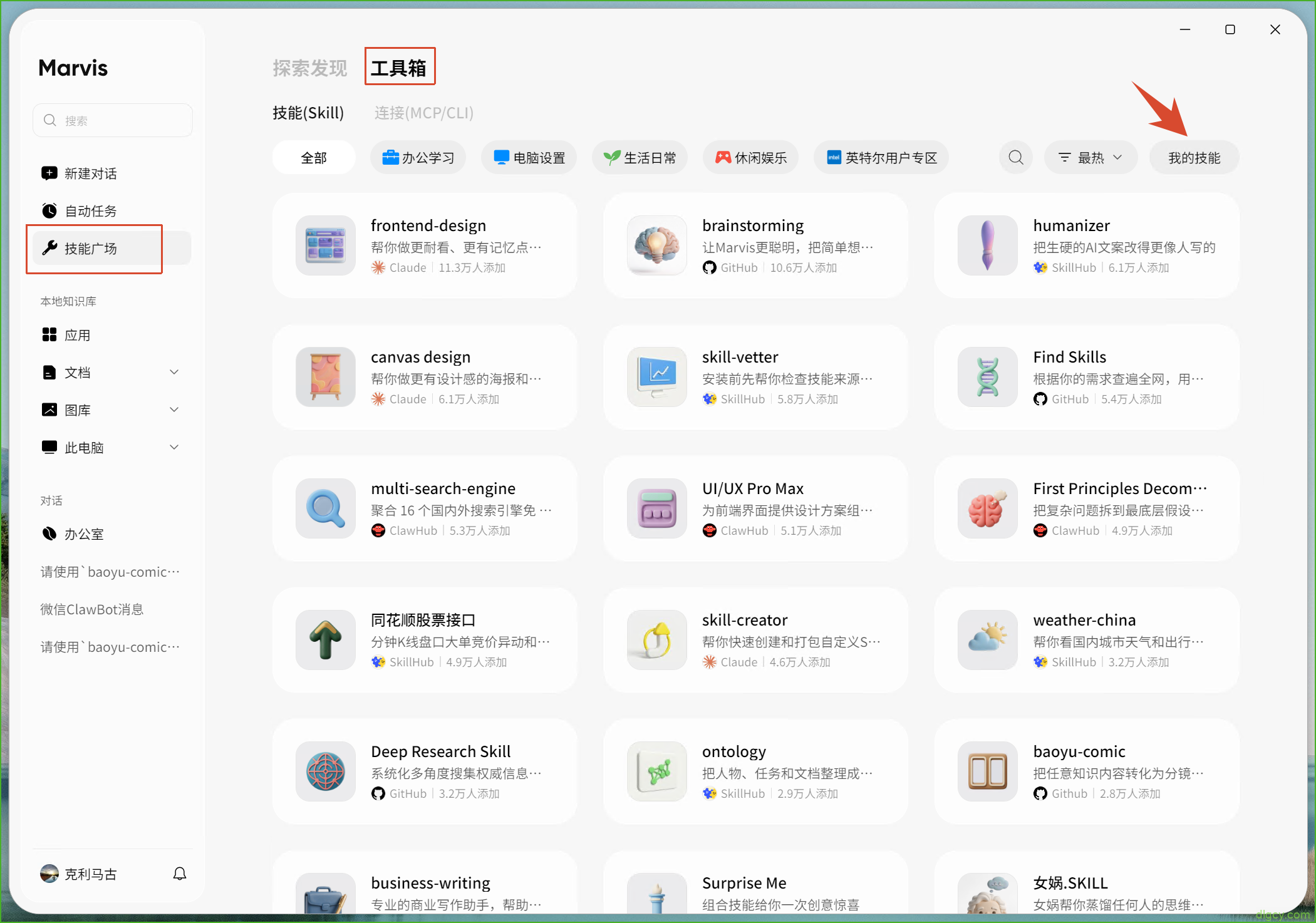Maximize the Marvis window
Screen dimensions: 1316x923
click(1230, 29)
